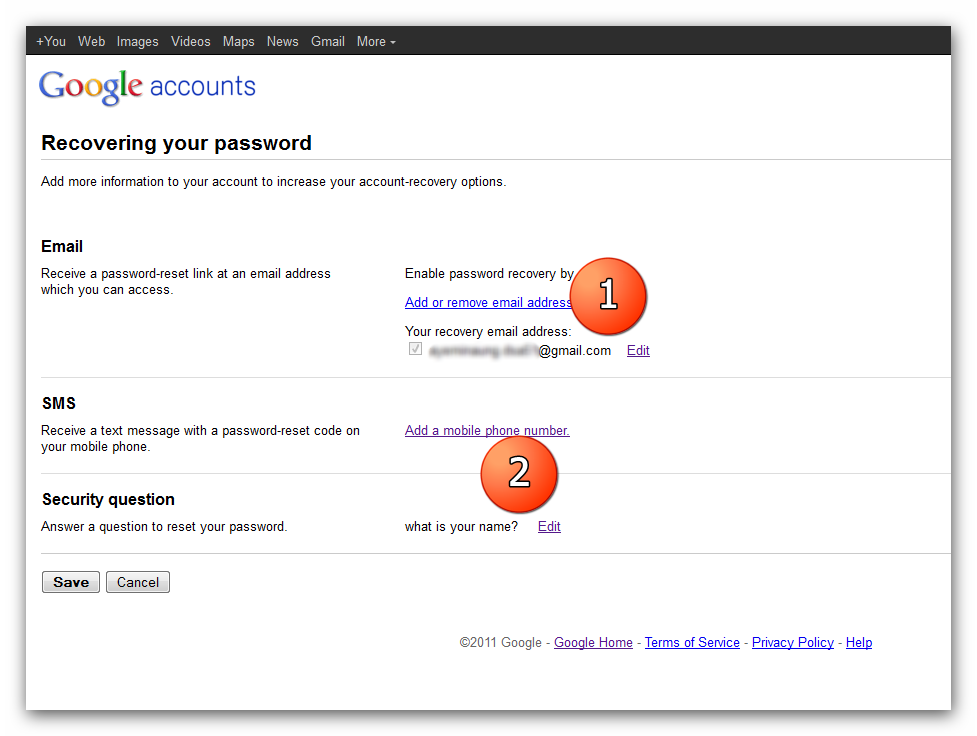
Task: Edit the security question
Action: (x=549, y=527)
